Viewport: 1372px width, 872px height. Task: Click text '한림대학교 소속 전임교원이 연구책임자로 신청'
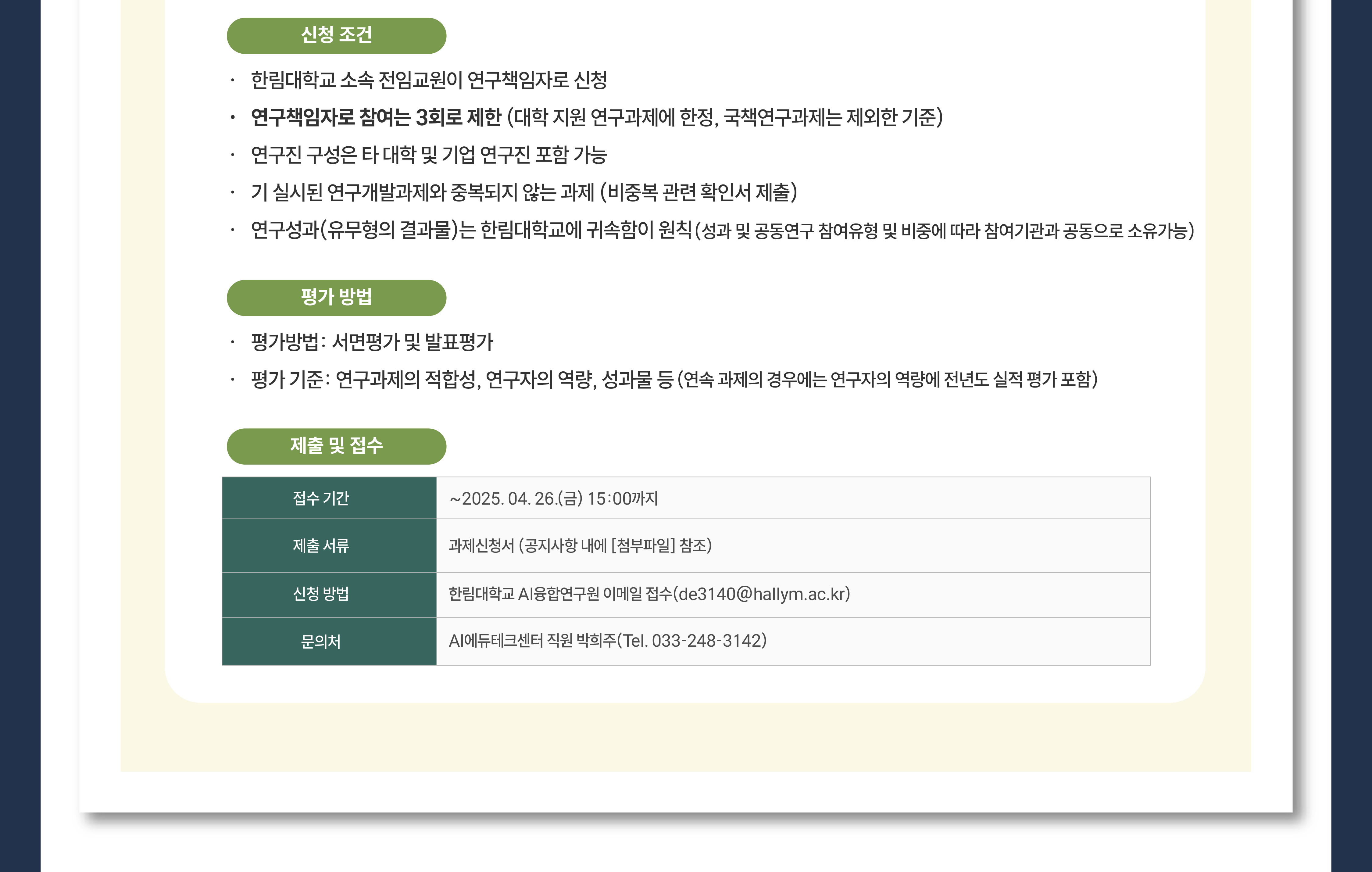pyautogui.click(x=428, y=80)
